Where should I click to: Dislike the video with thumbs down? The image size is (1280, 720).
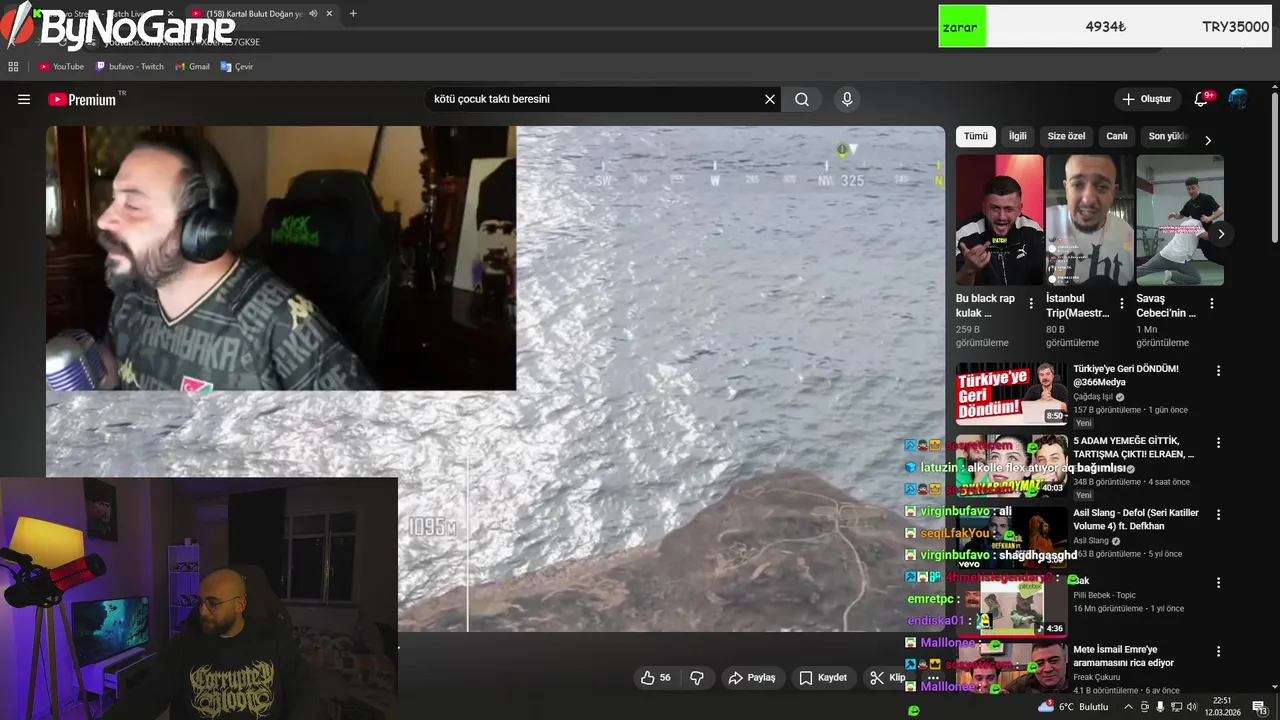697,678
